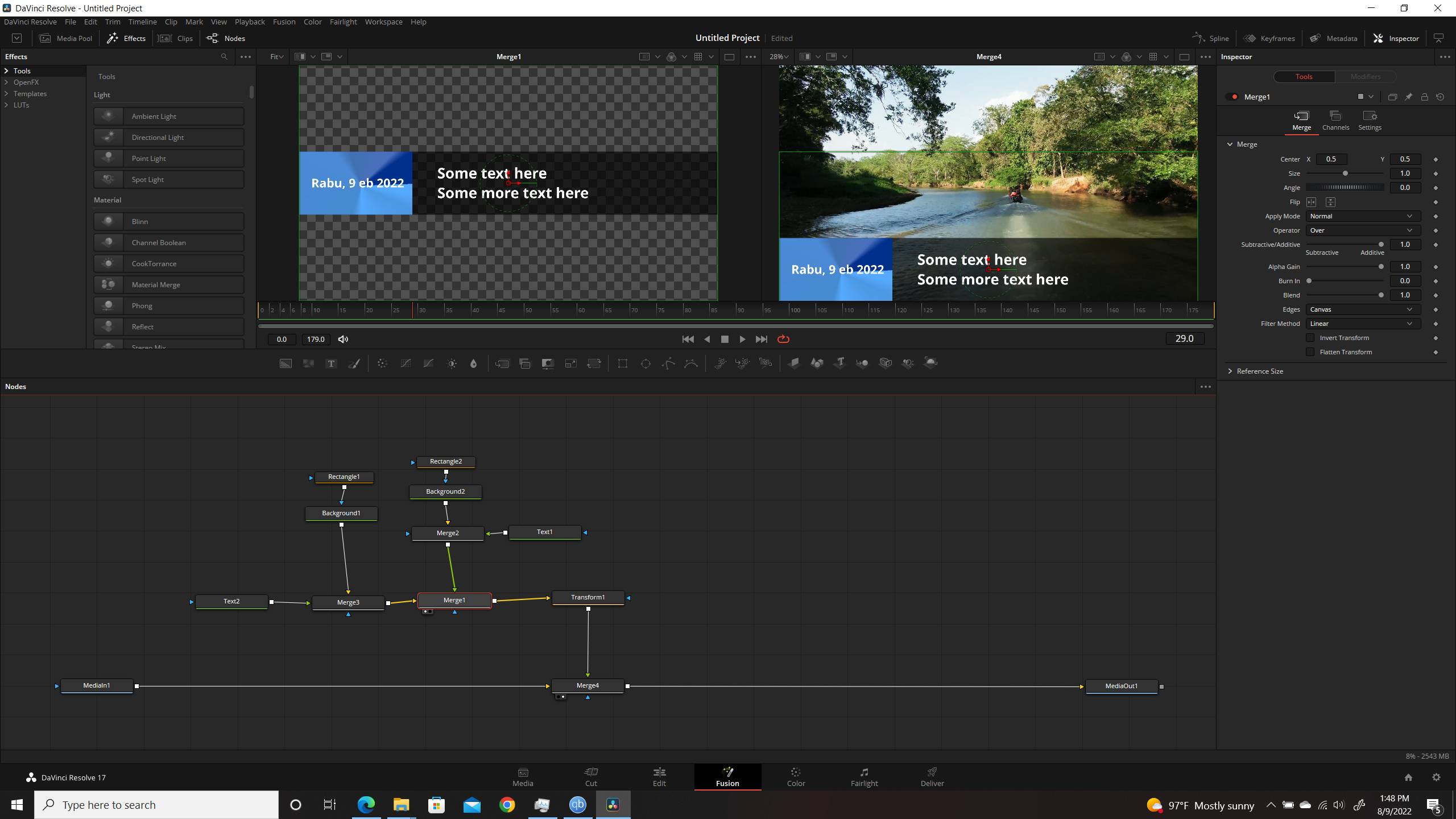The width and height of the screenshot is (1456, 819).
Task: Toggle horizontal Flip button
Action: [x=1312, y=202]
